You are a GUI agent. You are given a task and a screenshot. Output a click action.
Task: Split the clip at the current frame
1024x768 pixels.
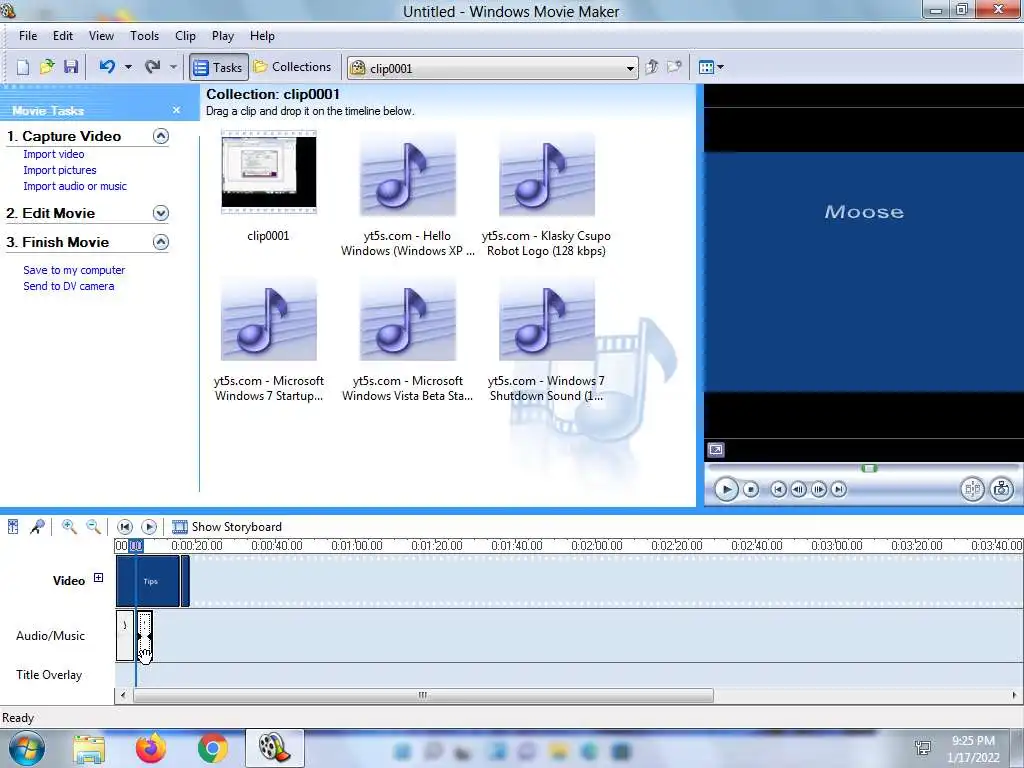[972, 489]
